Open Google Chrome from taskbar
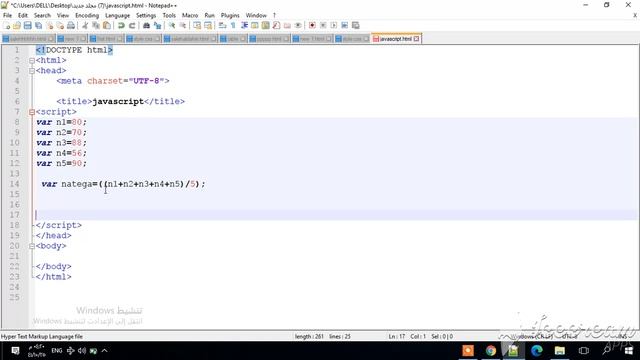Screen dimensions: 640x360 coord(491,351)
